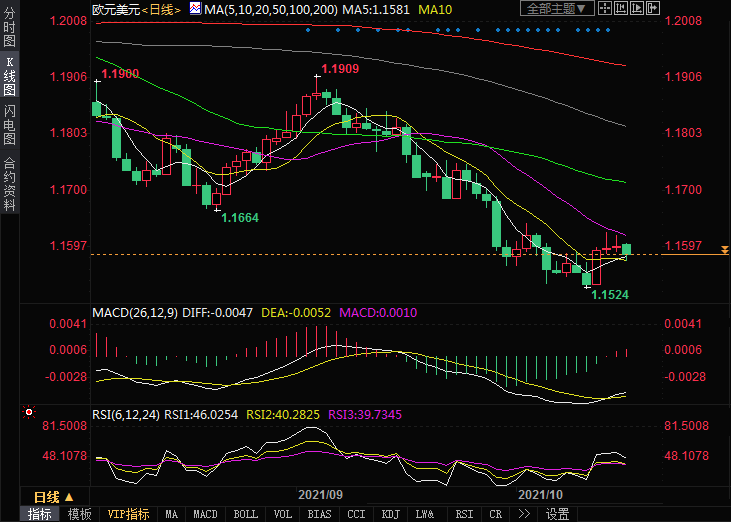
Task: Click the first toolbar icon right of 全部主题
Action: pos(607,9)
